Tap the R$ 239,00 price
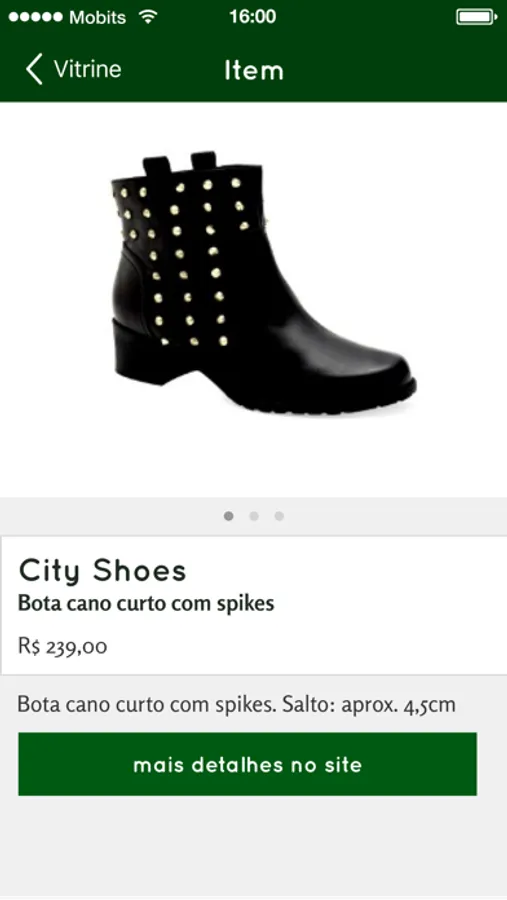 pos(63,646)
